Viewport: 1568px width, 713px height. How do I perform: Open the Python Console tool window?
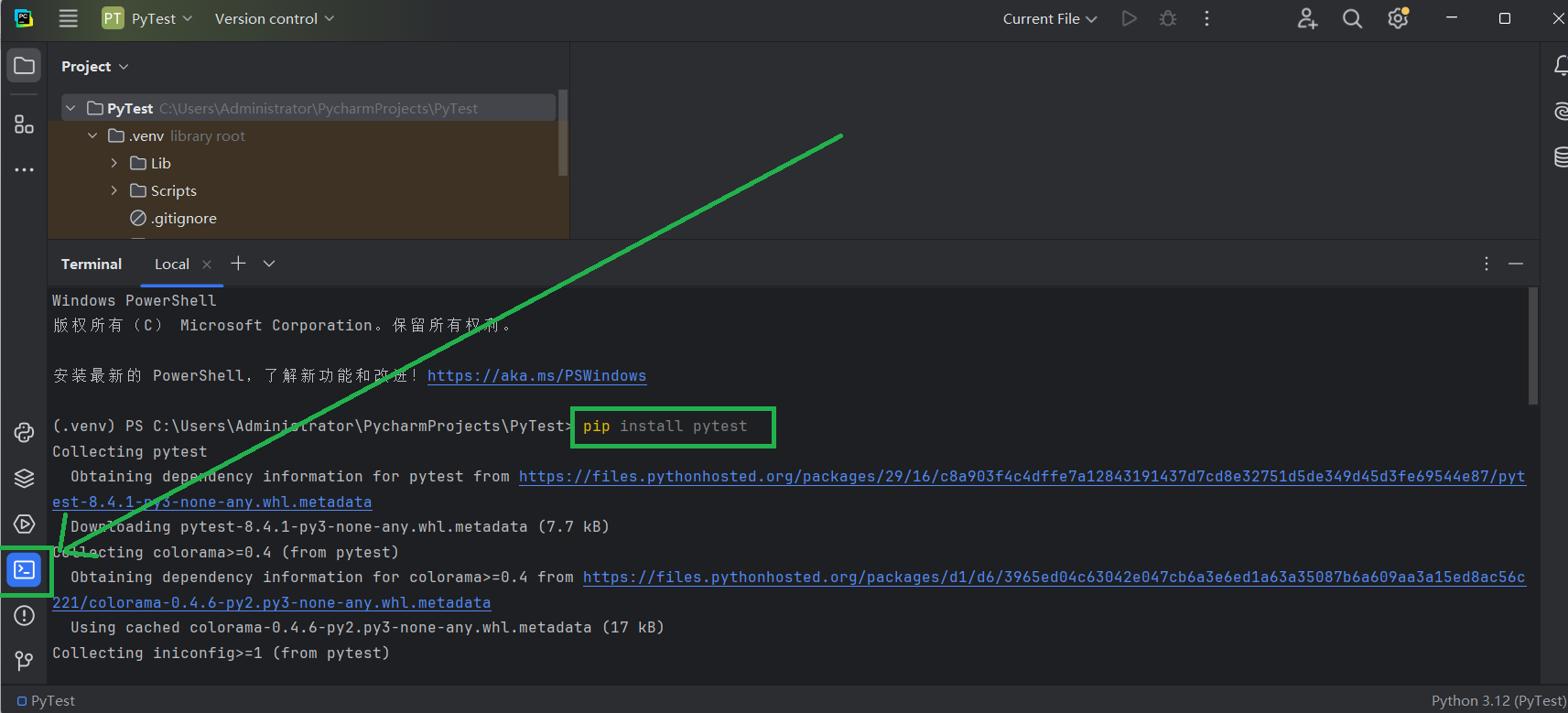tap(25, 432)
